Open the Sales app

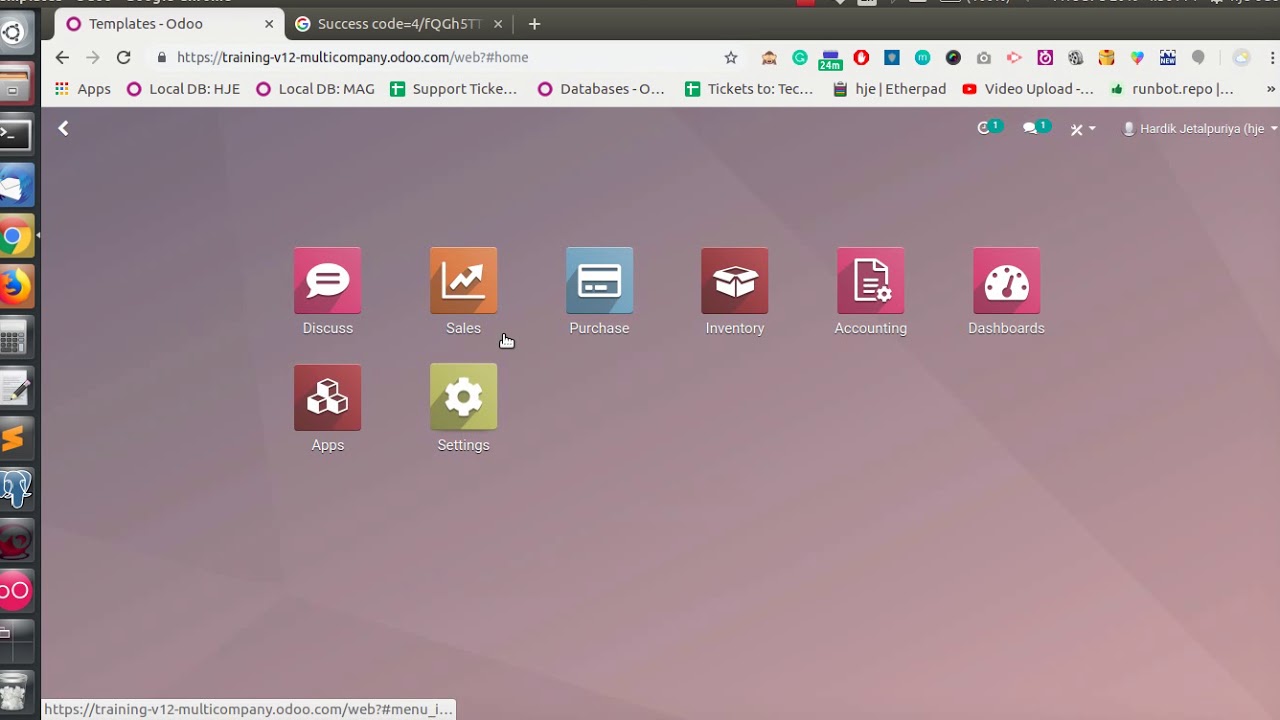click(x=463, y=291)
